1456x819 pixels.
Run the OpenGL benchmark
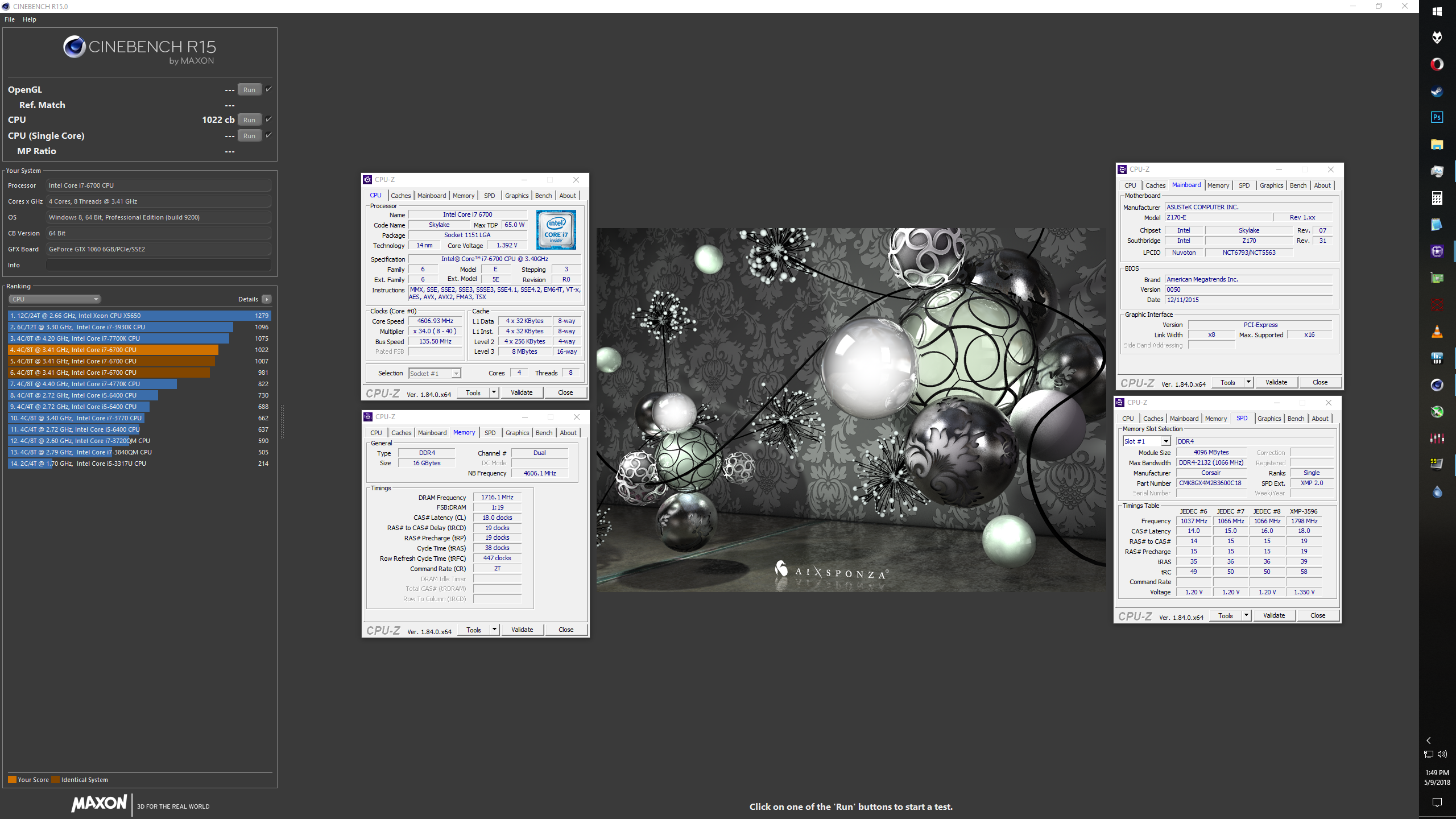click(x=249, y=89)
